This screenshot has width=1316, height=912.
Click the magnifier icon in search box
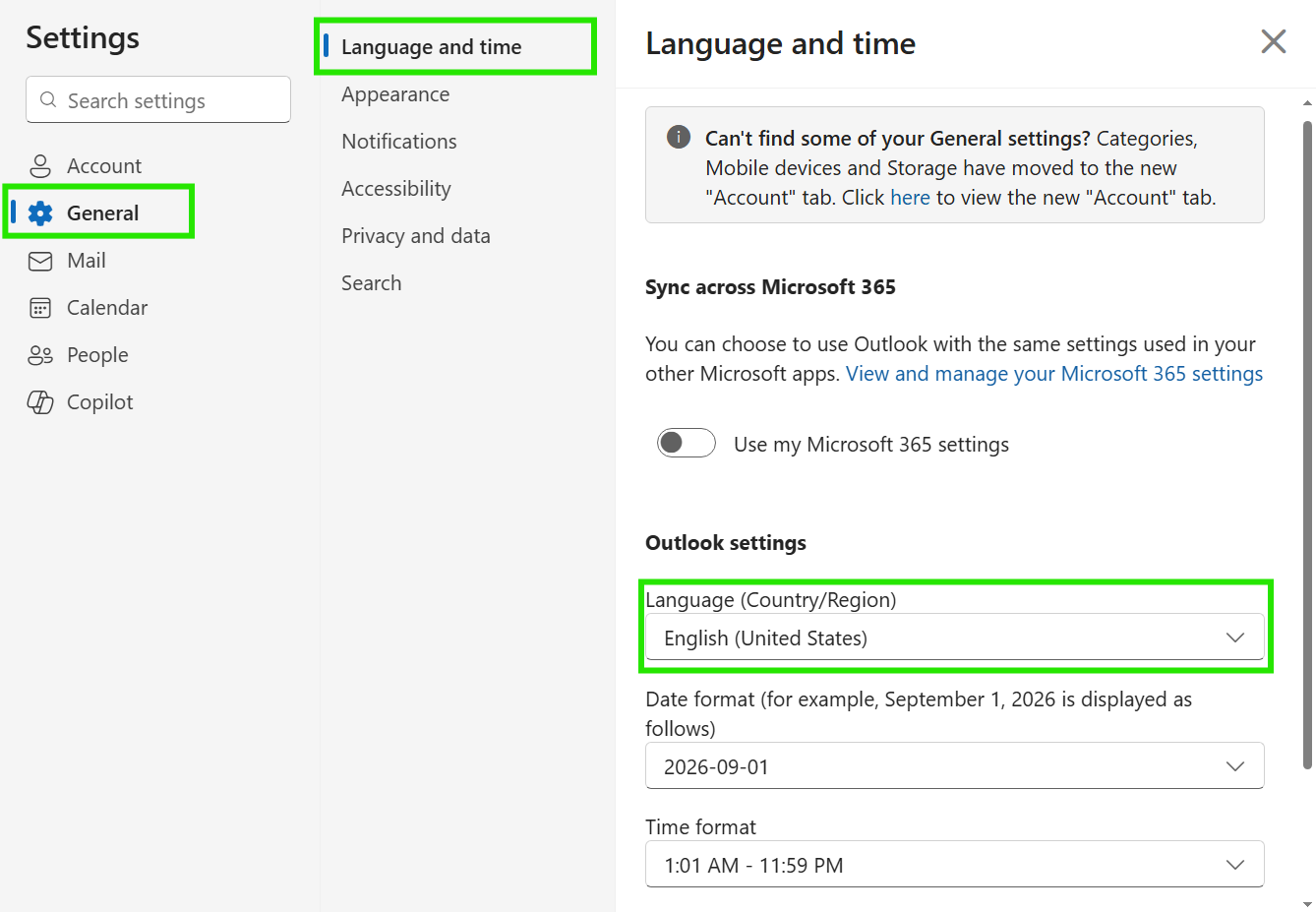[x=48, y=99]
